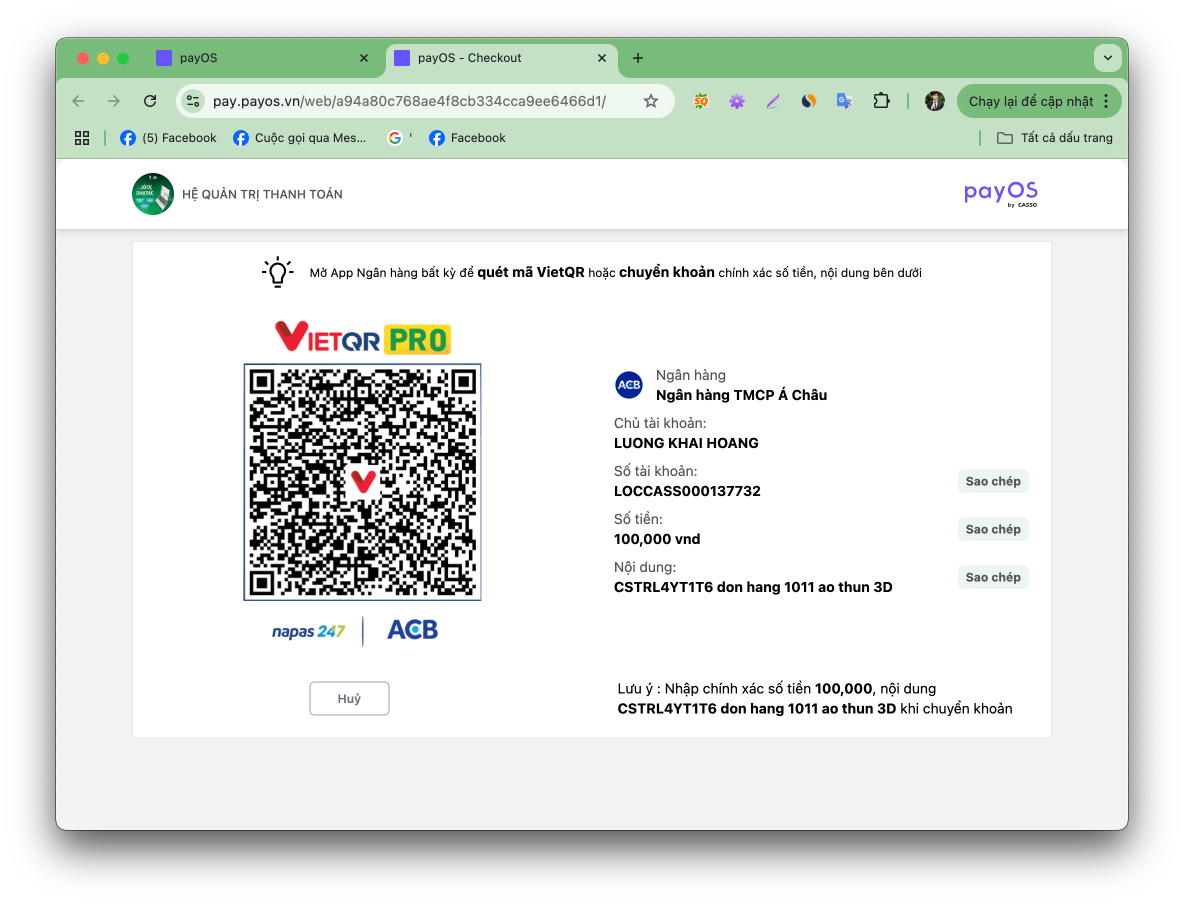Click the VietQR payment QR code
Image resolution: width=1184 pixels, height=904 pixels.
[x=362, y=482]
